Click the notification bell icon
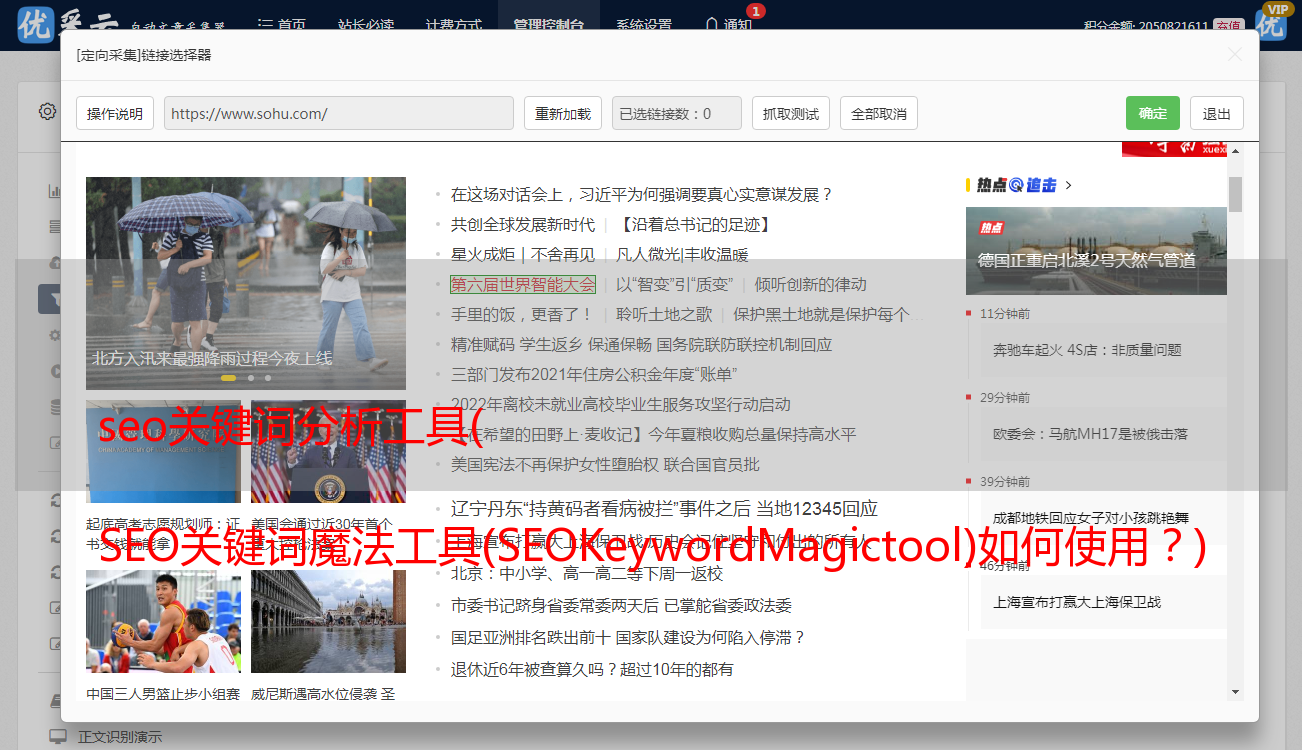The height and width of the screenshot is (750, 1302). (711, 24)
